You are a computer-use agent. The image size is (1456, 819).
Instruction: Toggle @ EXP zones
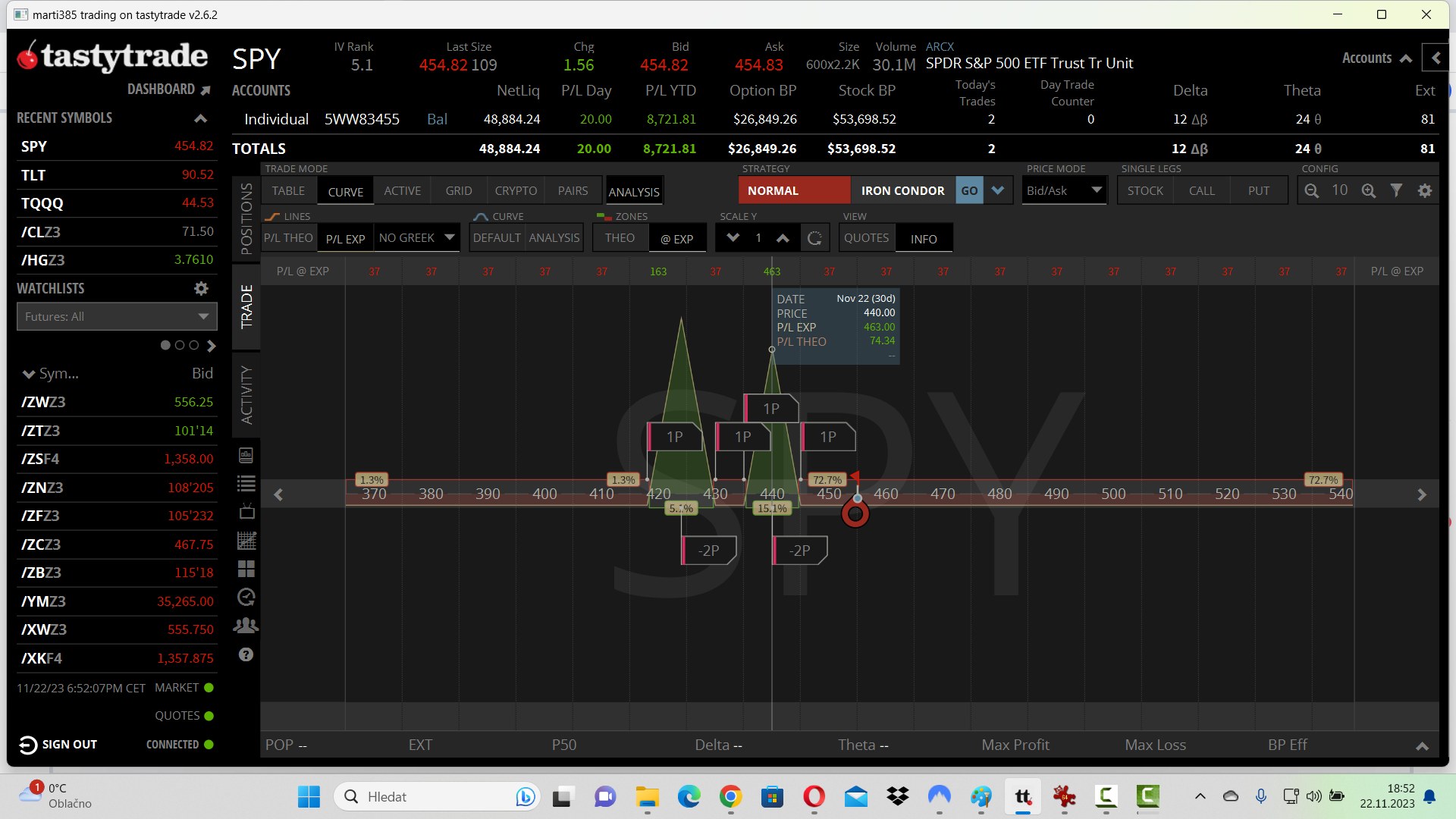(677, 238)
